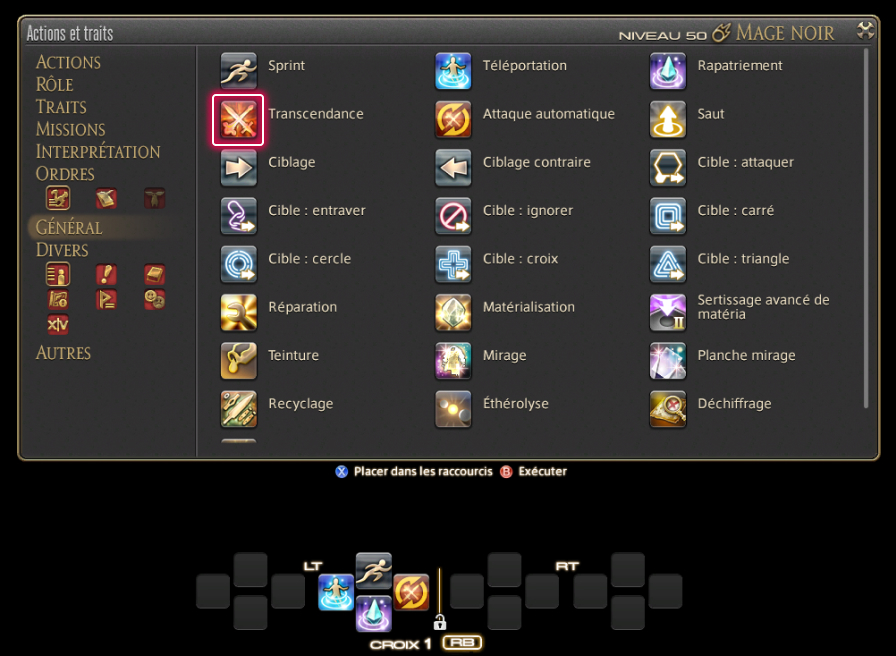This screenshot has height=656, width=896.
Task: Open the Actions category
Action: click(68, 62)
